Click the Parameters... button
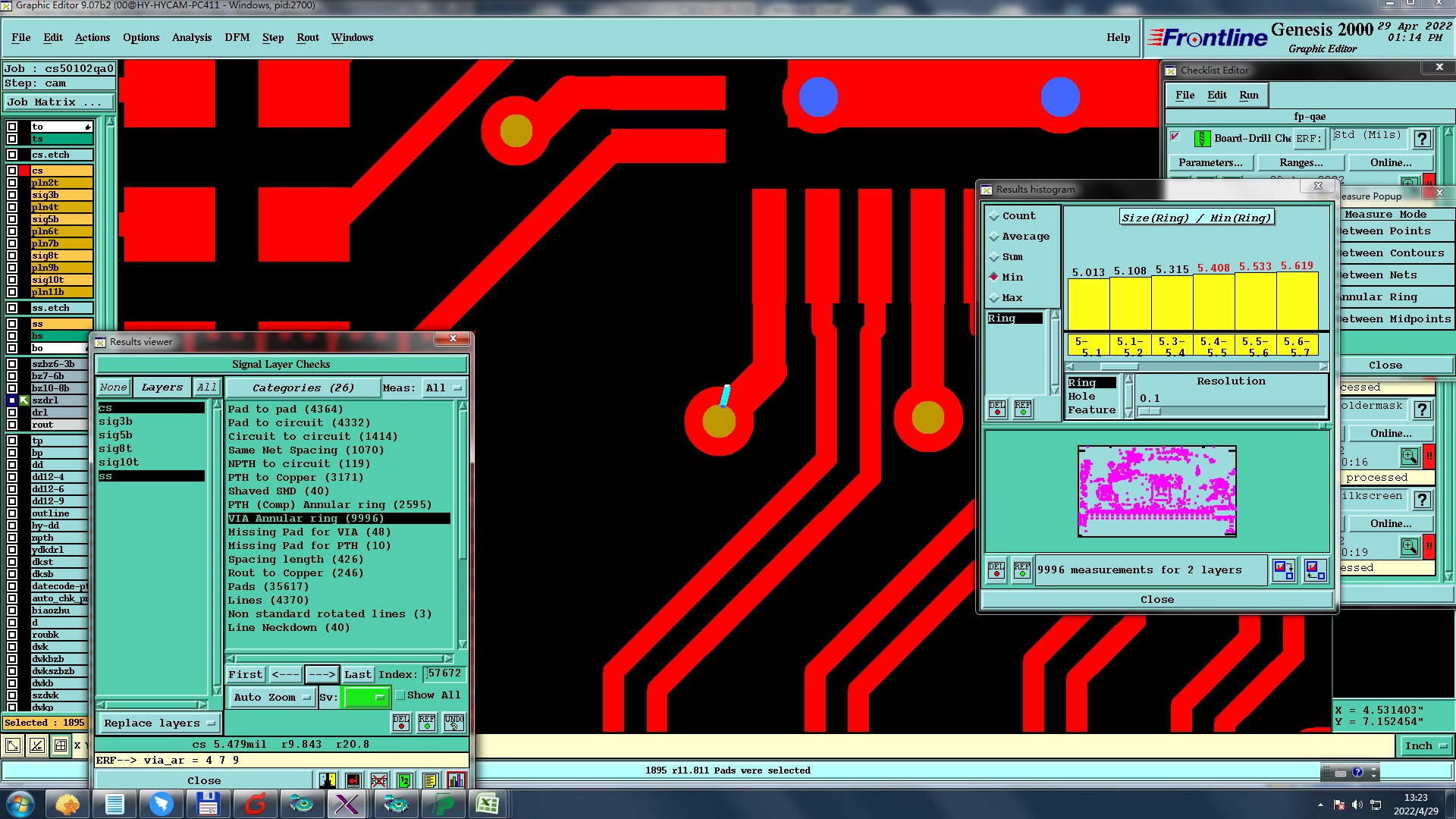Viewport: 1456px width, 819px height. (1211, 162)
